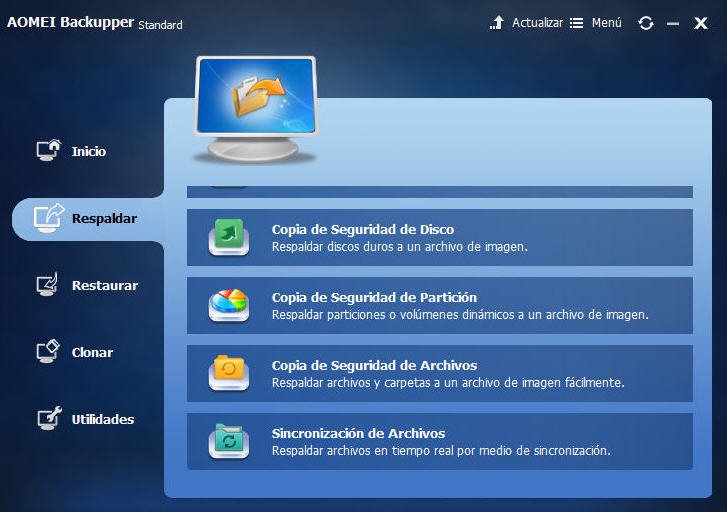
Task: Click text 'Respaldar discos duros a un archivo de imagen.'
Action: coord(400,247)
